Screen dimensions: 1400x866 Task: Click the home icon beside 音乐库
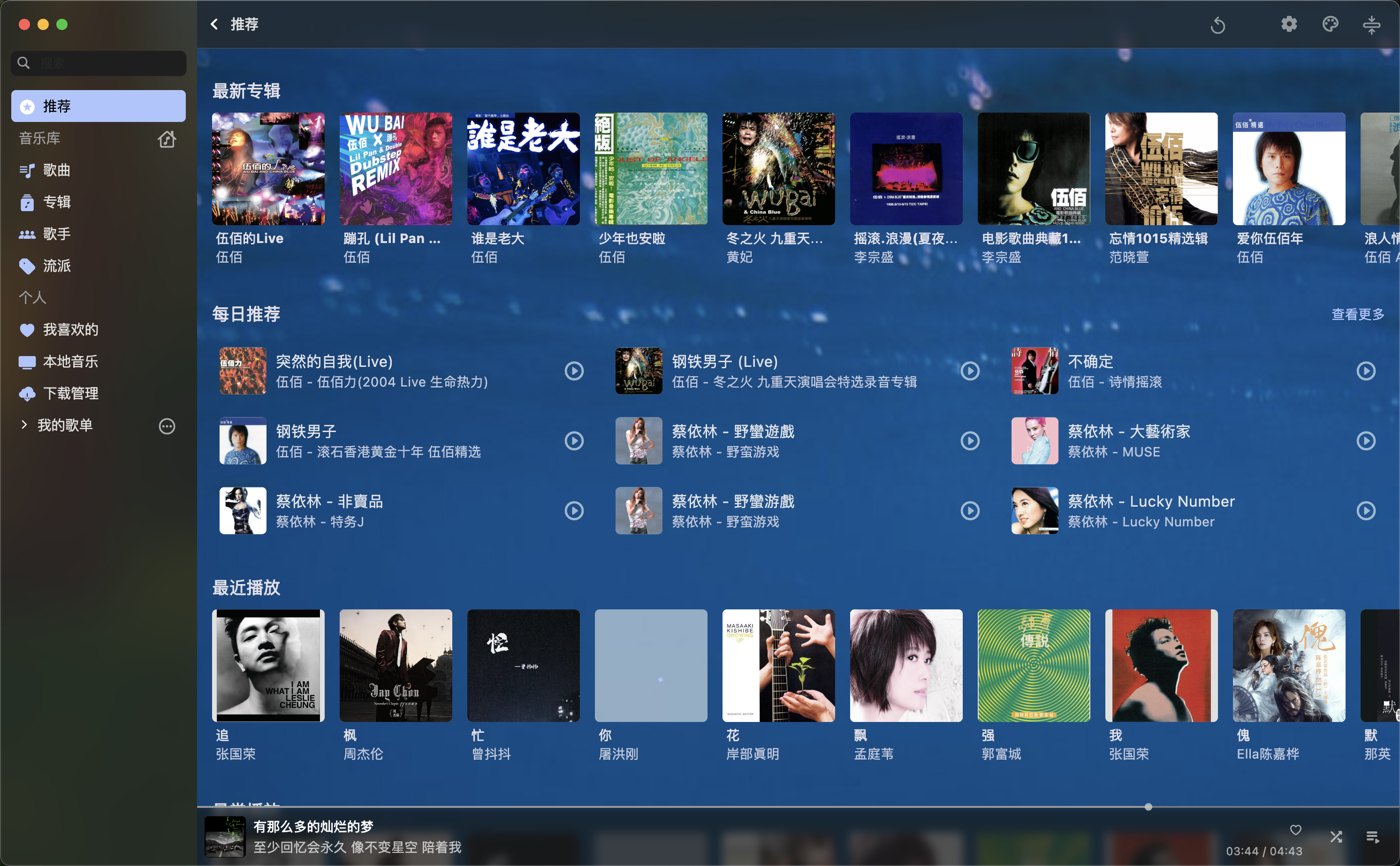pyautogui.click(x=167, y=138)
